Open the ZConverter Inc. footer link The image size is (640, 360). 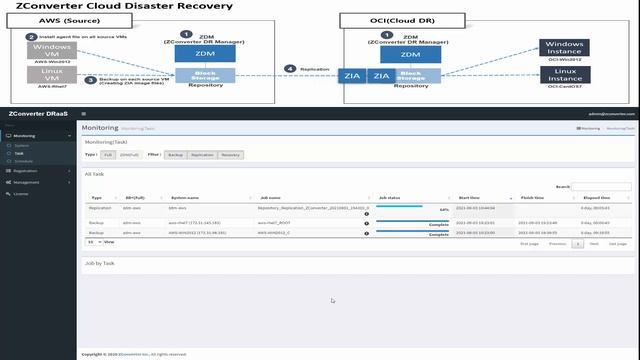point(133,354)
